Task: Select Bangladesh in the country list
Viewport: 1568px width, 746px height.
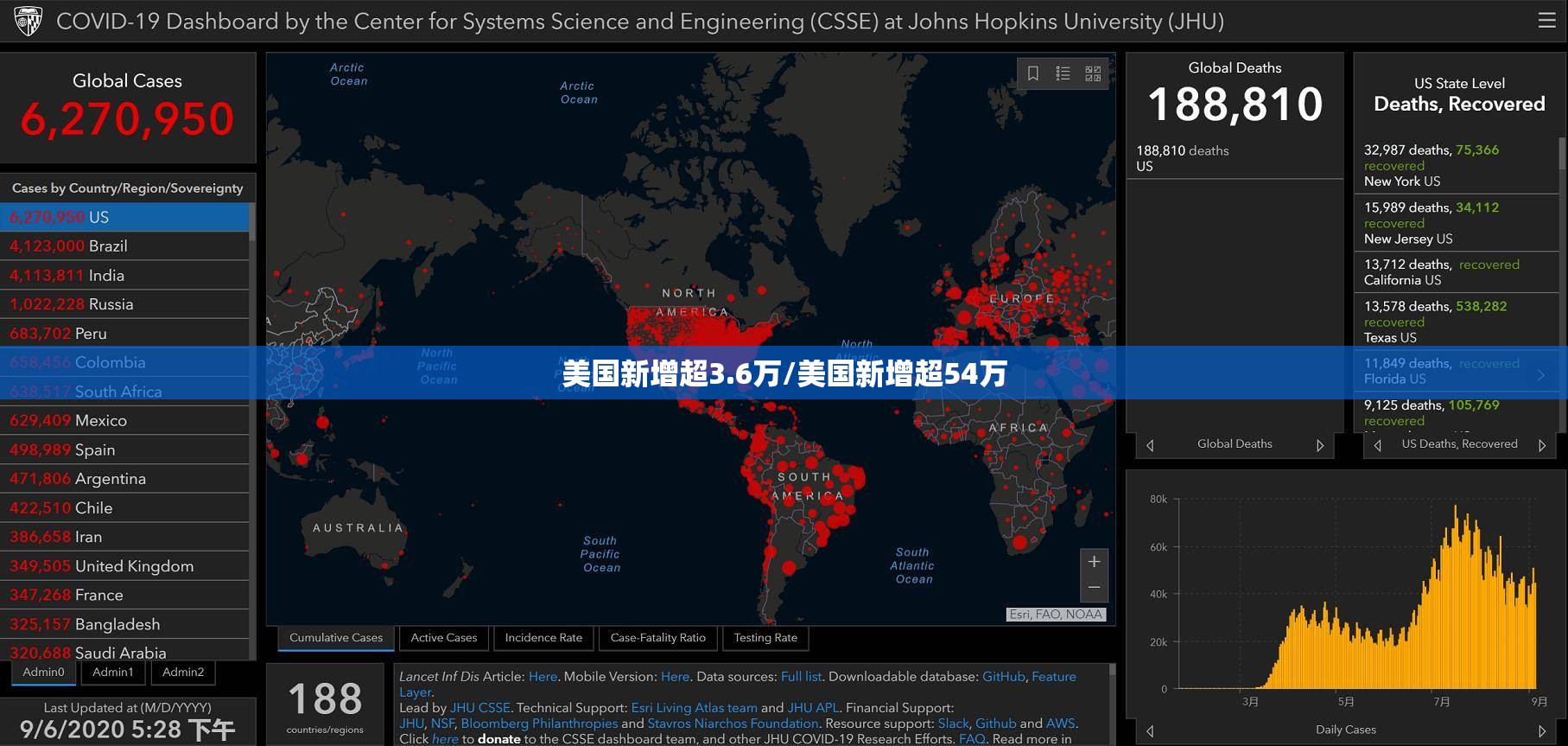Action: click(124, 624)
